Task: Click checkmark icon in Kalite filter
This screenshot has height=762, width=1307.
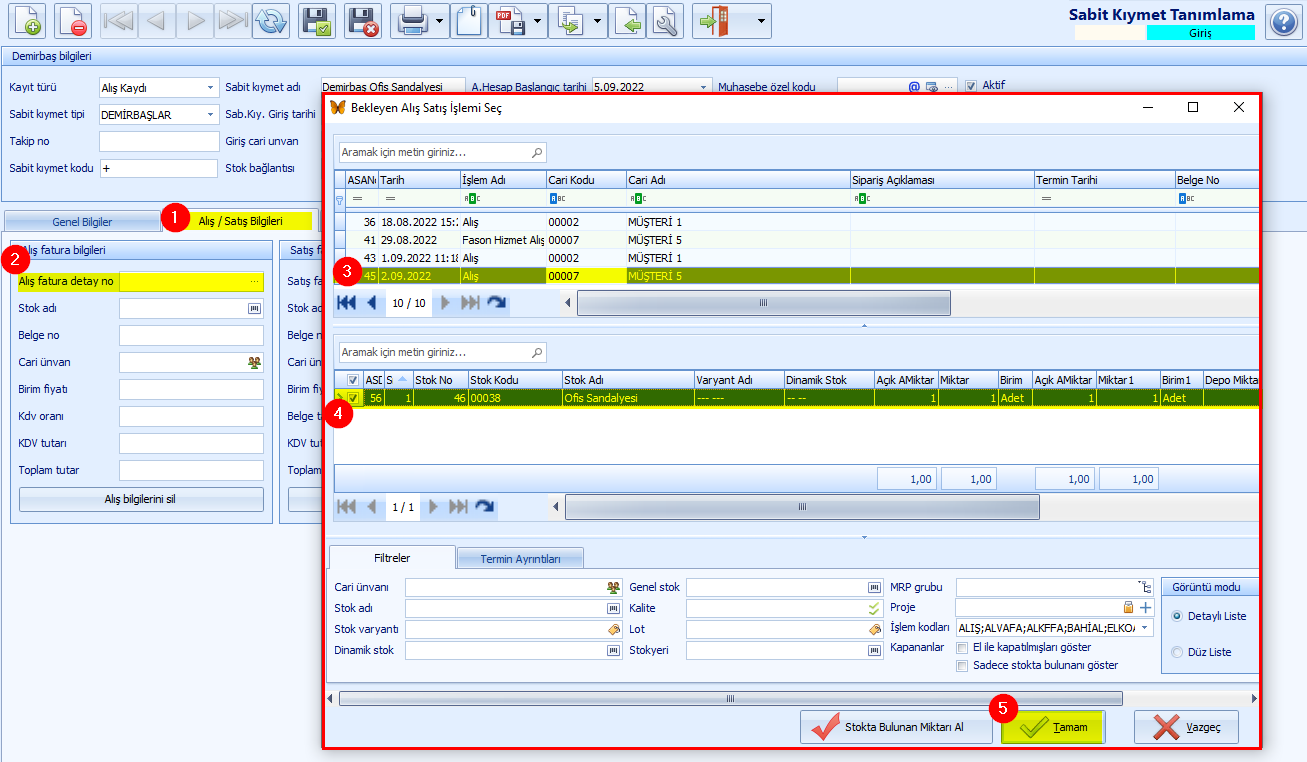Action: point(873,608)
